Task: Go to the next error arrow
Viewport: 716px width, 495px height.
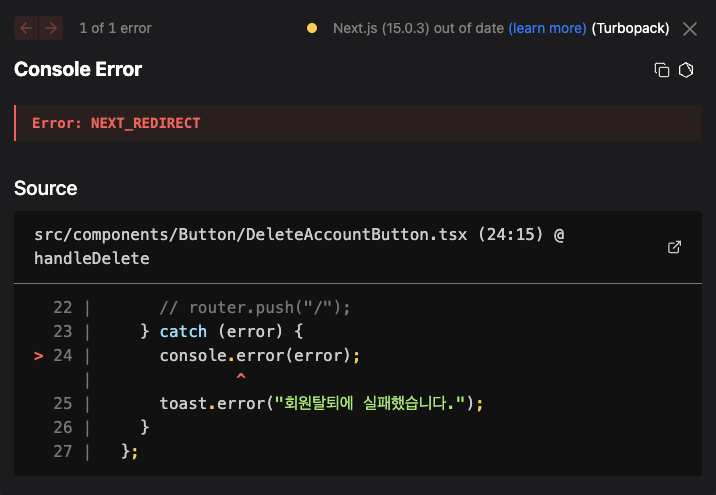Action: point(50,28)
